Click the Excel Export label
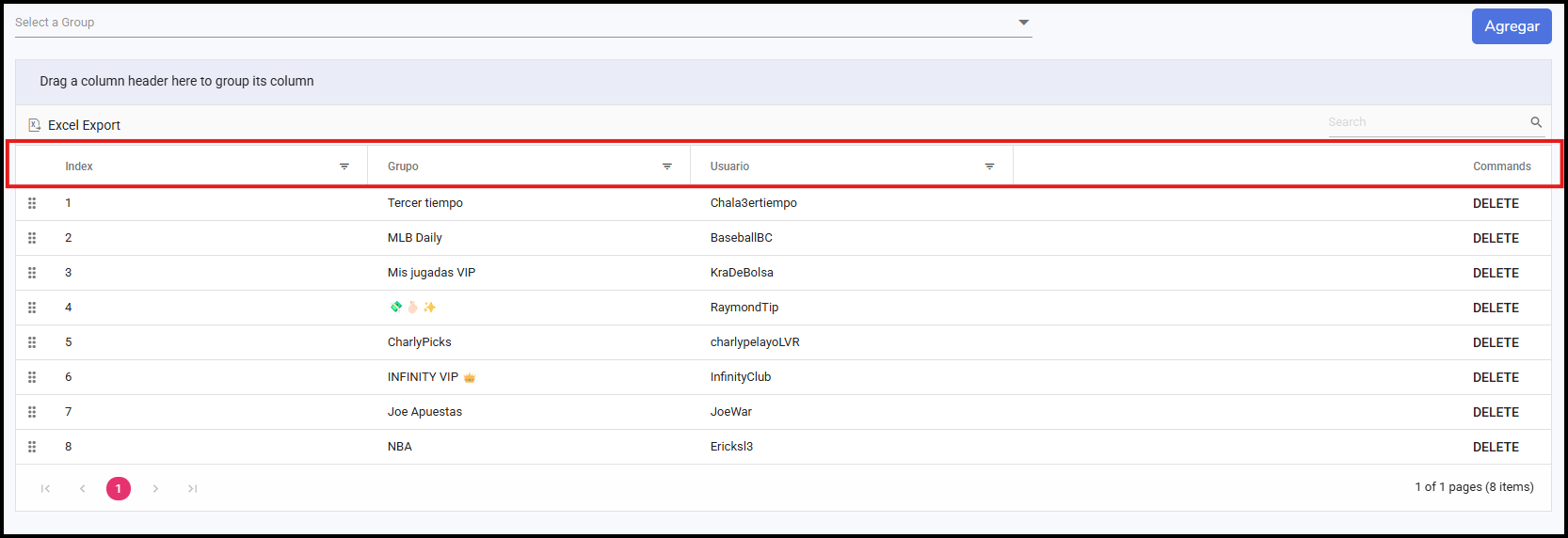The image size is (1568, 538). pos(84,125)
